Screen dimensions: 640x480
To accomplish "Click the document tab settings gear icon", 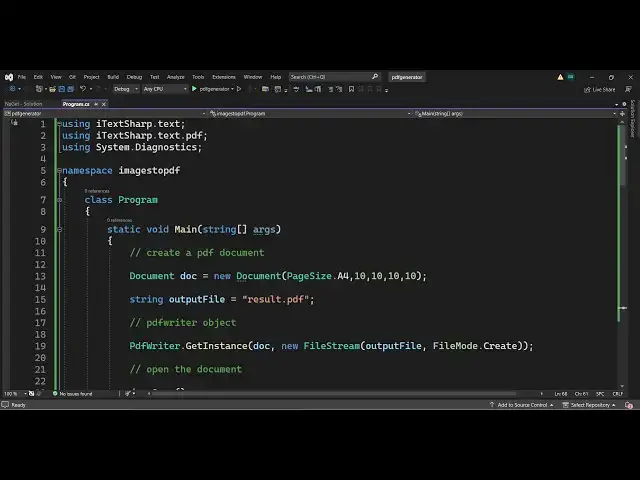I will (x=624, y=104).
